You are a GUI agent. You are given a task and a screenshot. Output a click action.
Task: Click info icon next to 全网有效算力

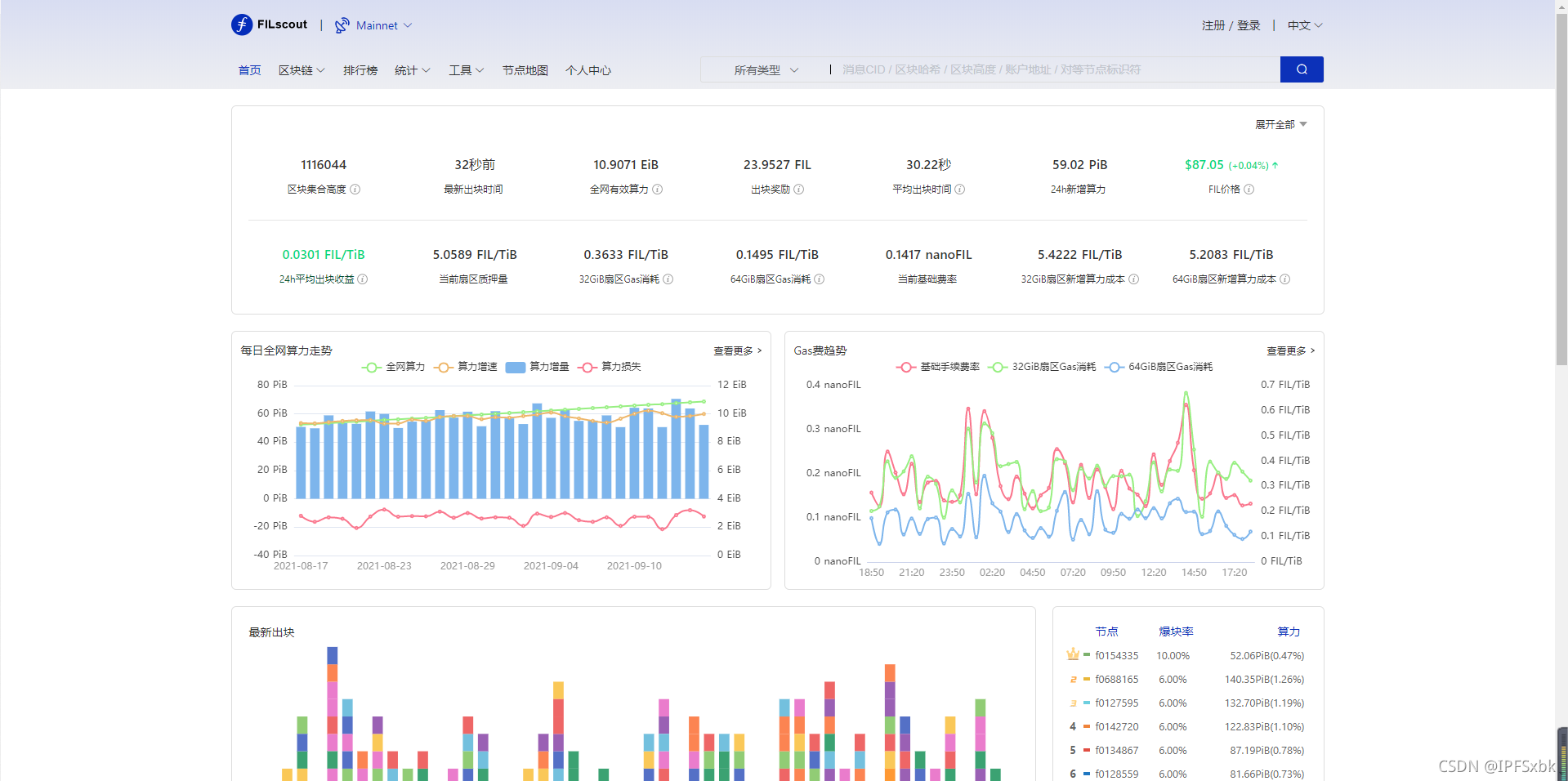(x=658, y=190)
